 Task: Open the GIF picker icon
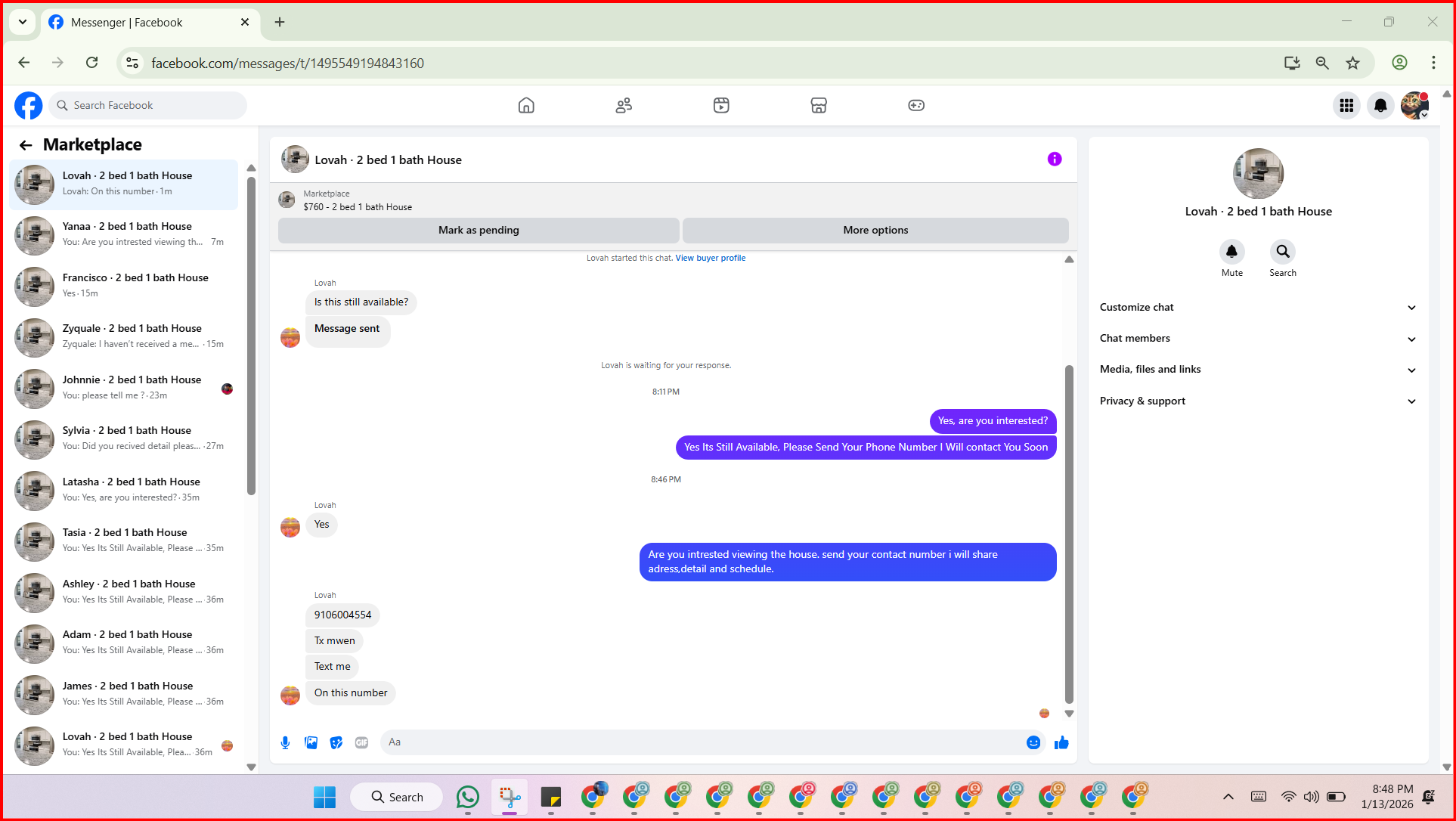(x=362, y=743)
